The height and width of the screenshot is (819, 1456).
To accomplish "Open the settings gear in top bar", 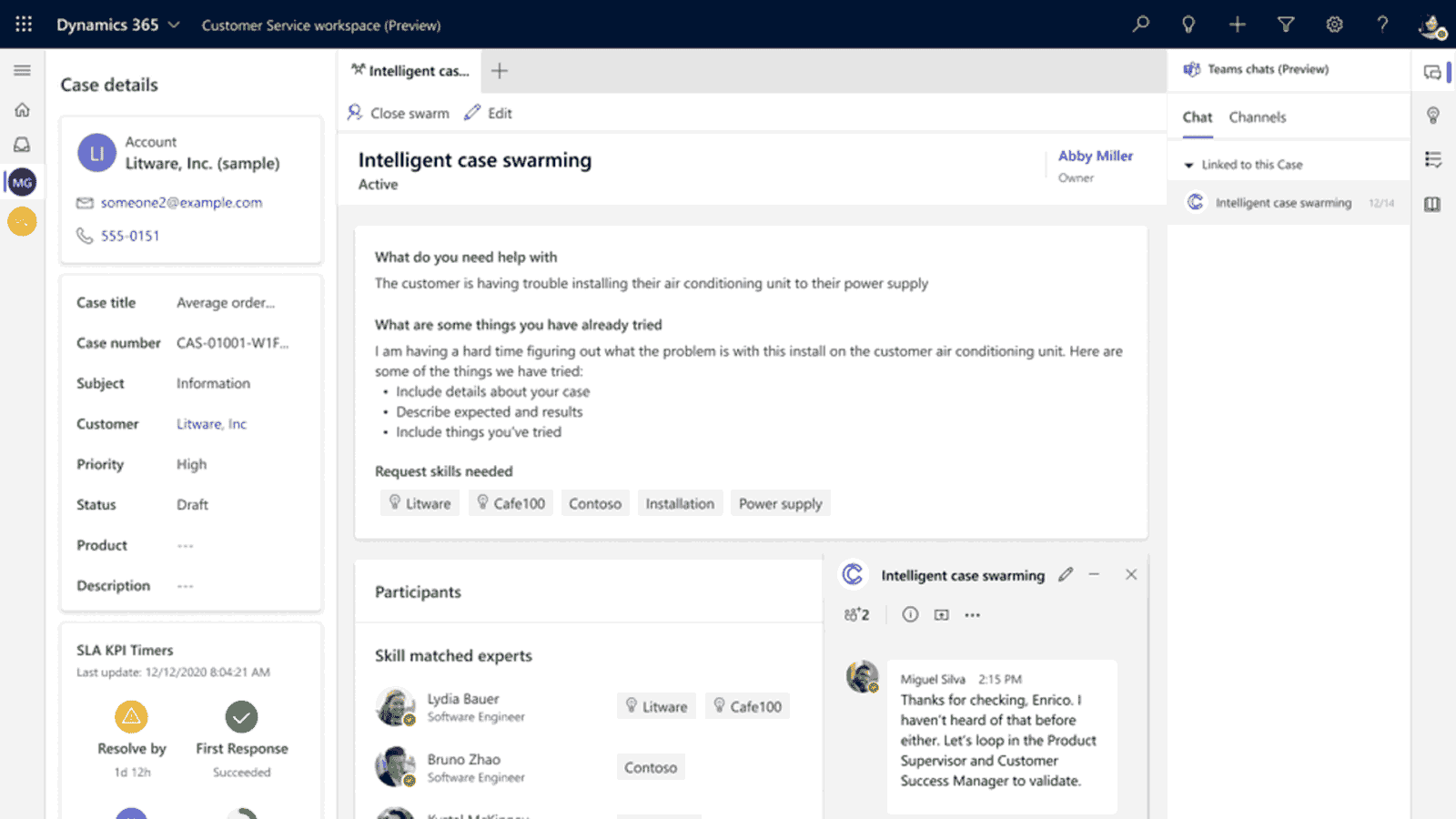I will coord(1334,25).
